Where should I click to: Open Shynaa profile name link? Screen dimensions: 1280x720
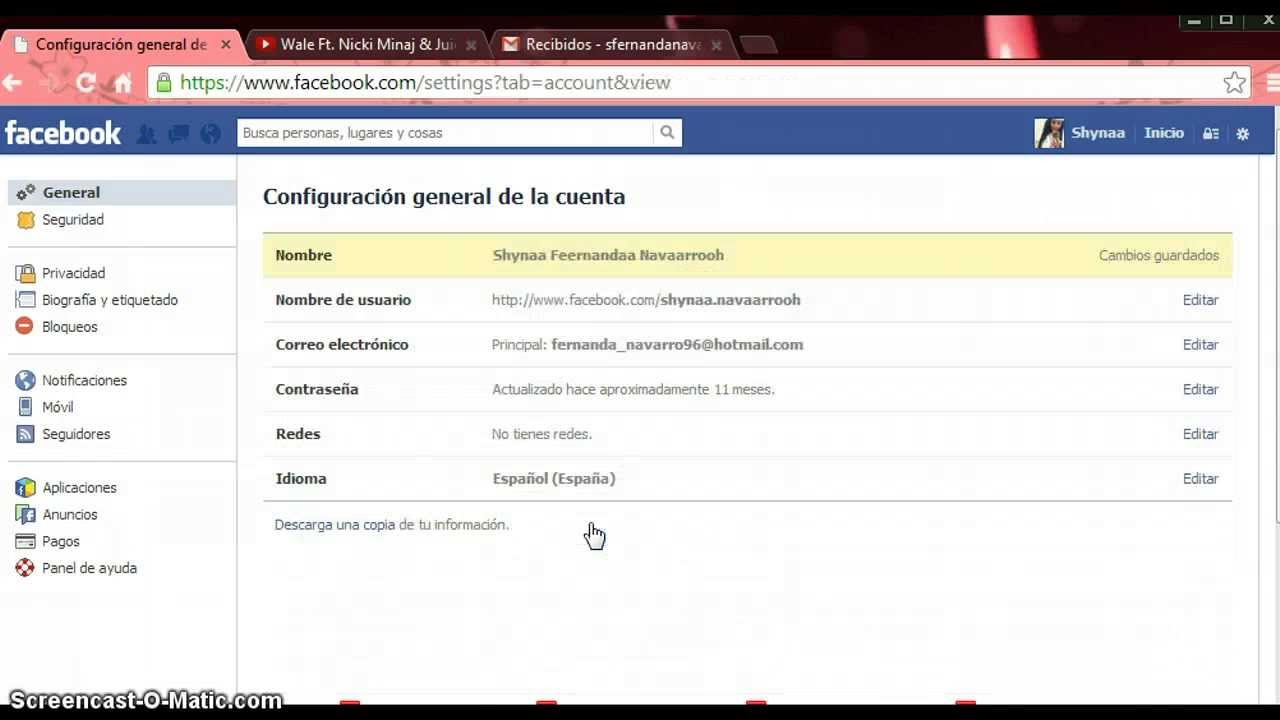click(1098, 133)
